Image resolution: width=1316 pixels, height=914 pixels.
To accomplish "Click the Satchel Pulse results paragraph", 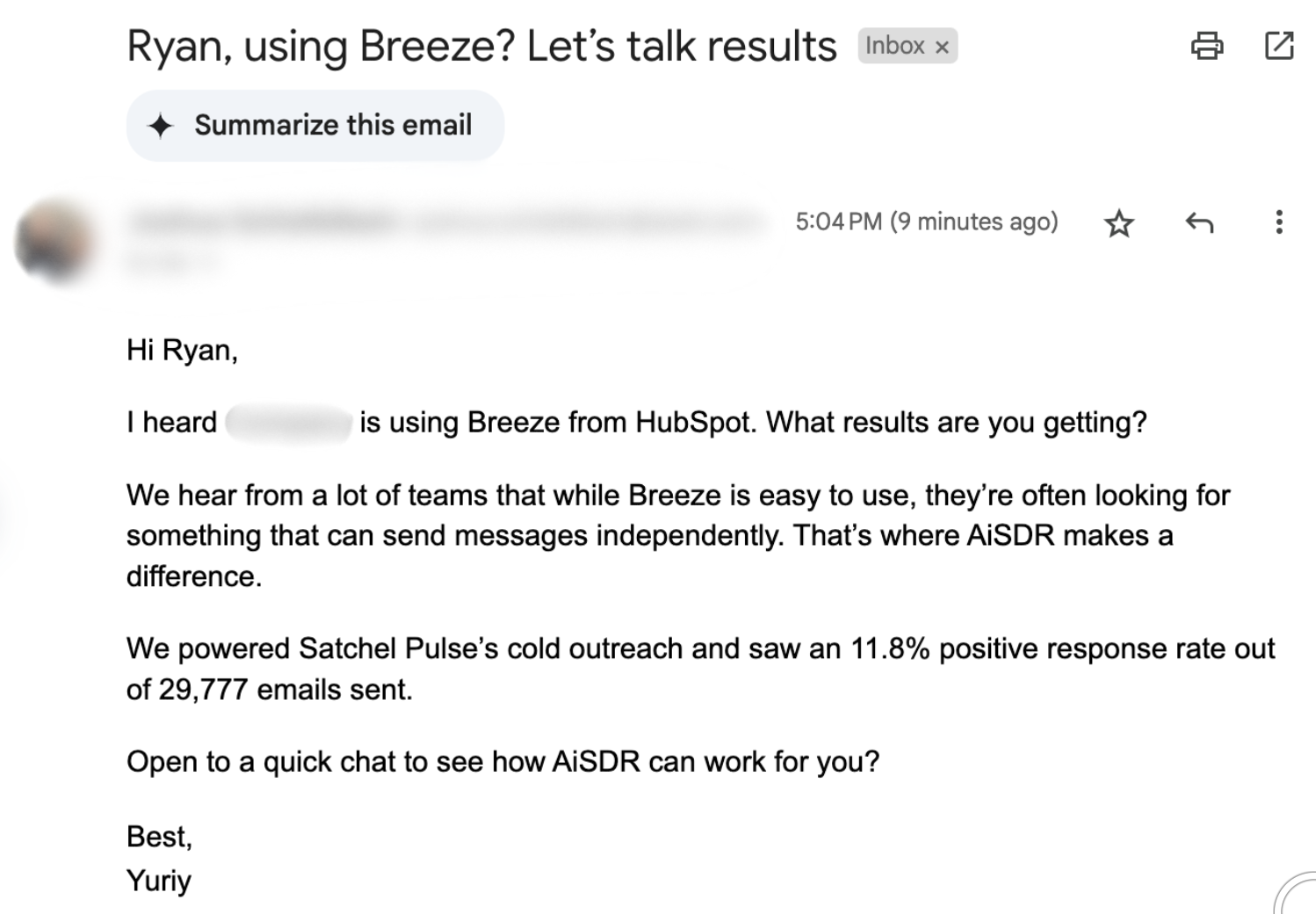I will point(699,669).
